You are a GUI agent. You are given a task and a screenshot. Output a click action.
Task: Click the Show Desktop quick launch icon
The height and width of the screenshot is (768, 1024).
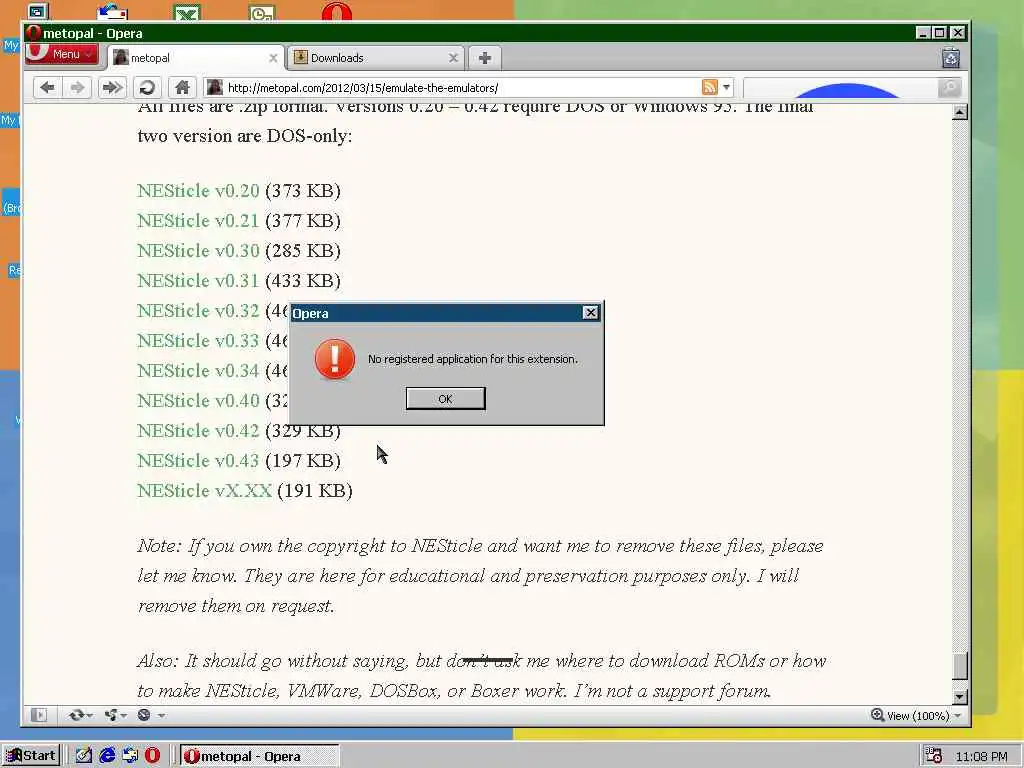click(x=84, y=756)
